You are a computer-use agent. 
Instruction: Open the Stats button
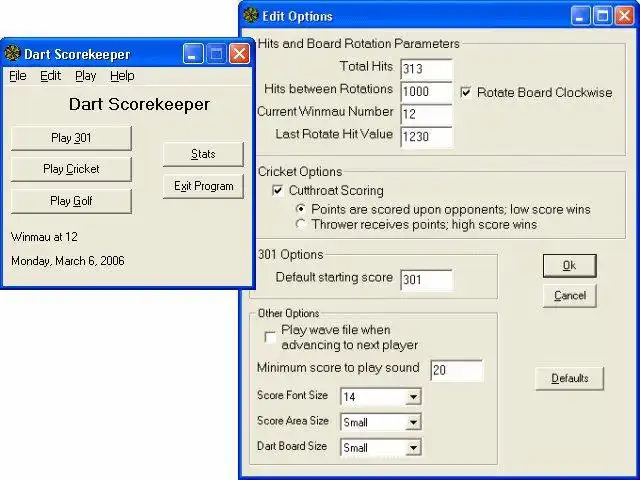(203, 154)
